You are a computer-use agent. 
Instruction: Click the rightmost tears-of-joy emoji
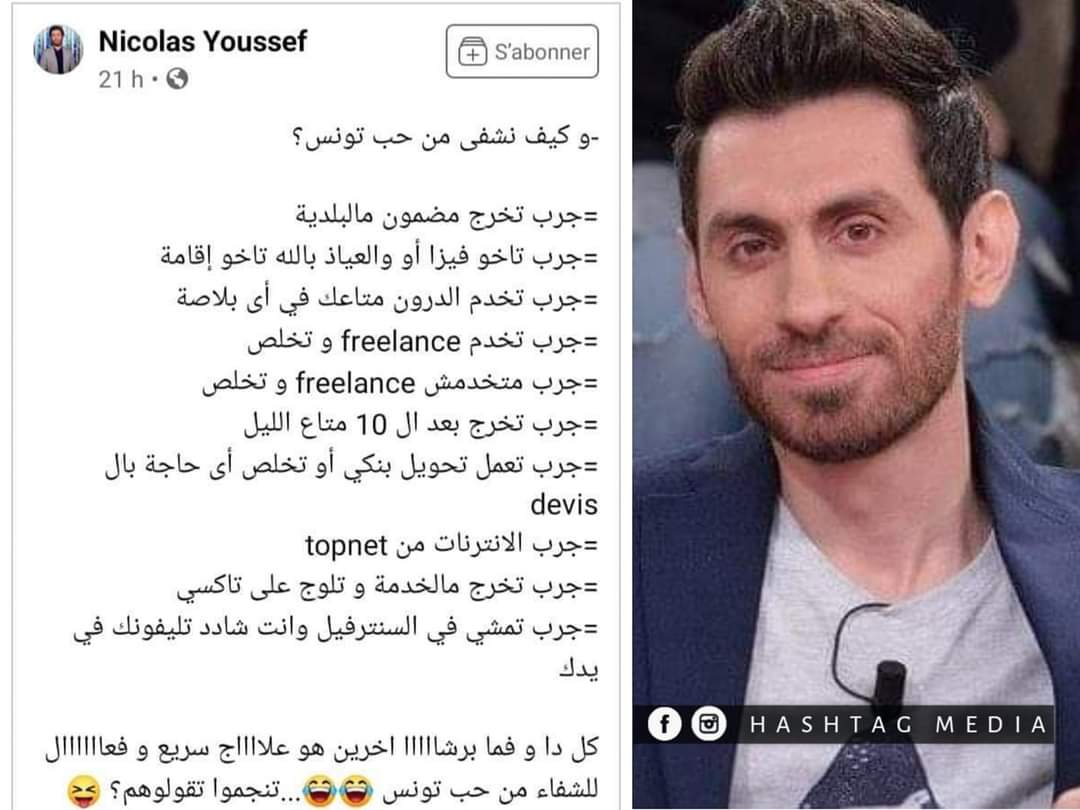[x=356, y=791]
